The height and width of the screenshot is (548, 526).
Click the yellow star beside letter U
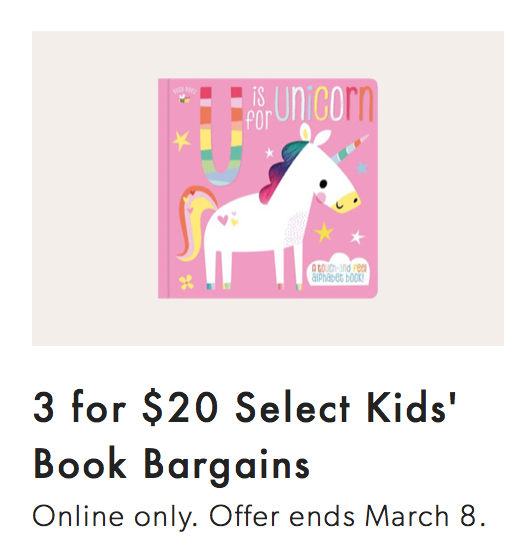click(182, 141)
